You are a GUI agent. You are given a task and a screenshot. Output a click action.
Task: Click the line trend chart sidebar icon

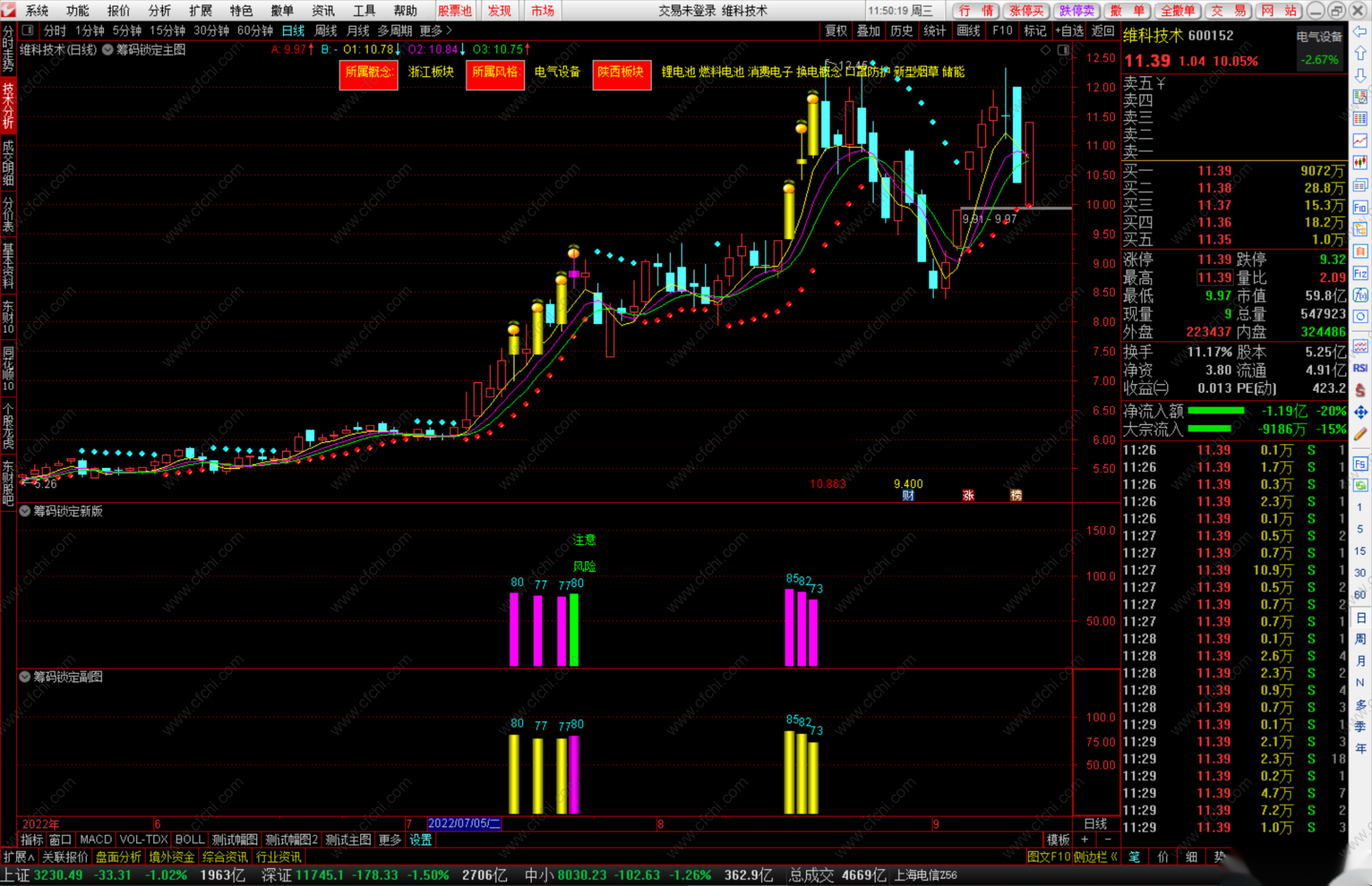point(1360,141)
